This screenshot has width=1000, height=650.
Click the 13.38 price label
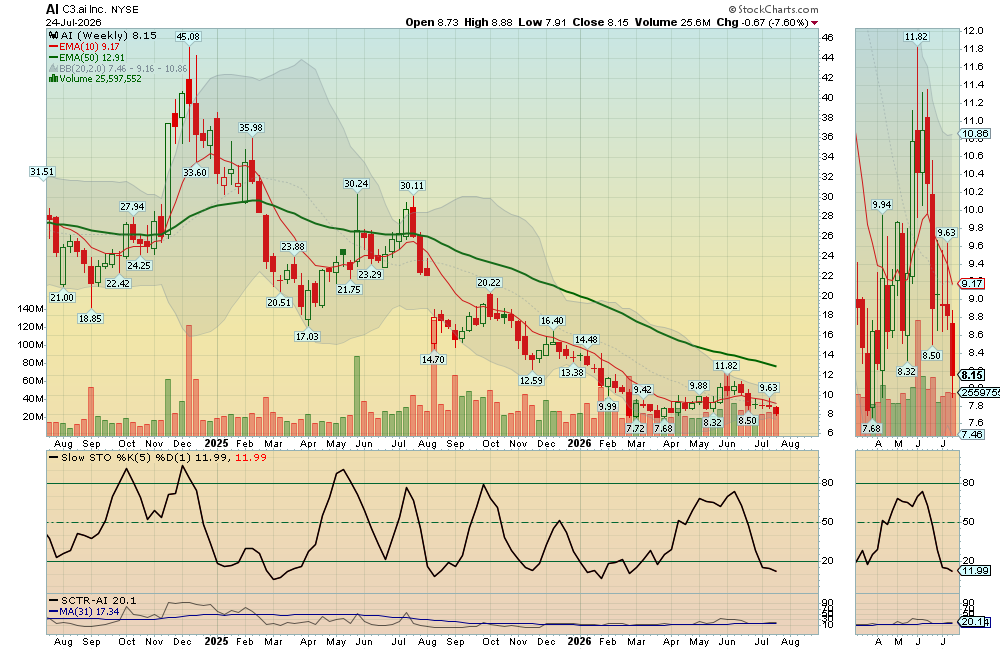(572, 373)
